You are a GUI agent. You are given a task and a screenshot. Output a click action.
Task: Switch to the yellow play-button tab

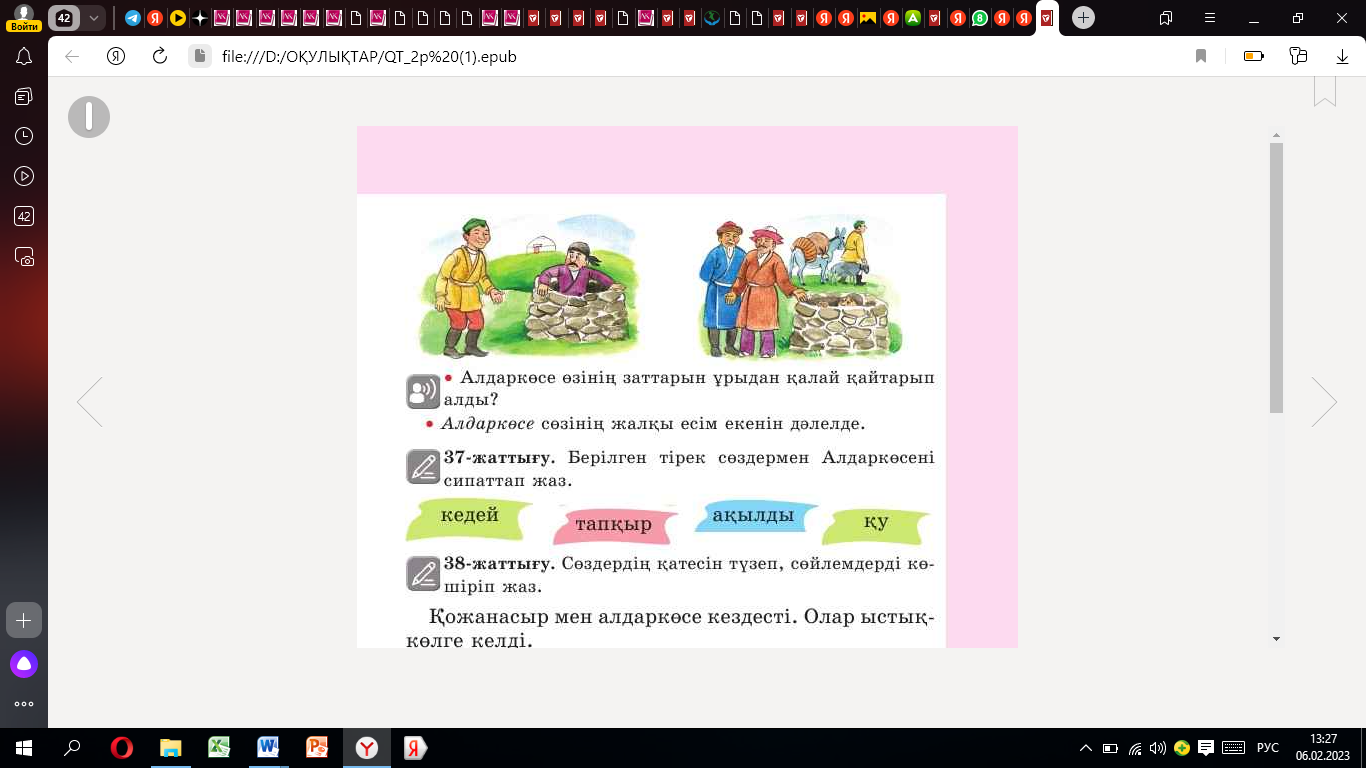pos(177,18)
